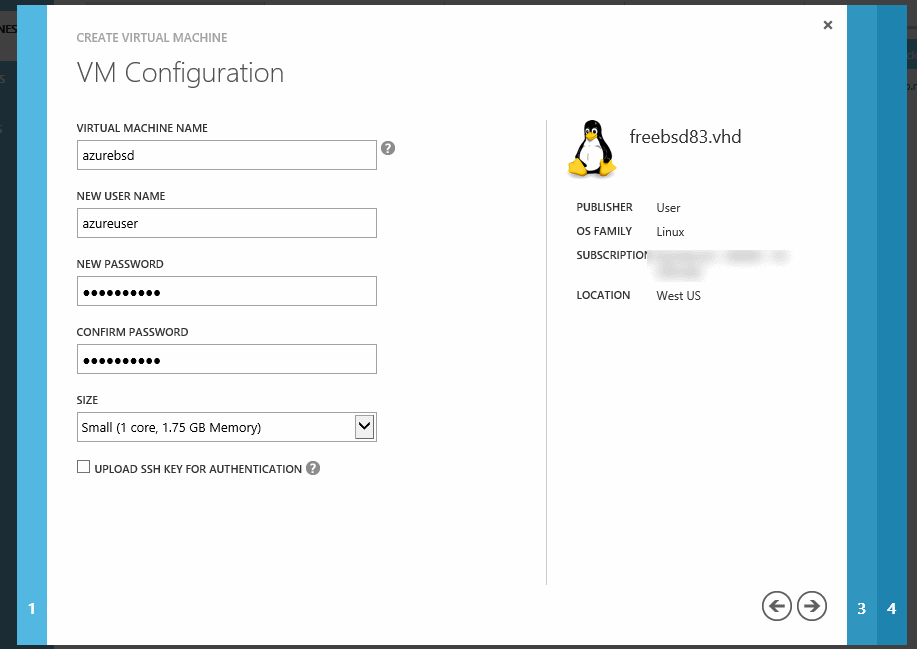Viewport: 917px width, 649px height.
Task: Proceed to next step with right arrow
Action: pyautogui.click(x=812, y=605)
